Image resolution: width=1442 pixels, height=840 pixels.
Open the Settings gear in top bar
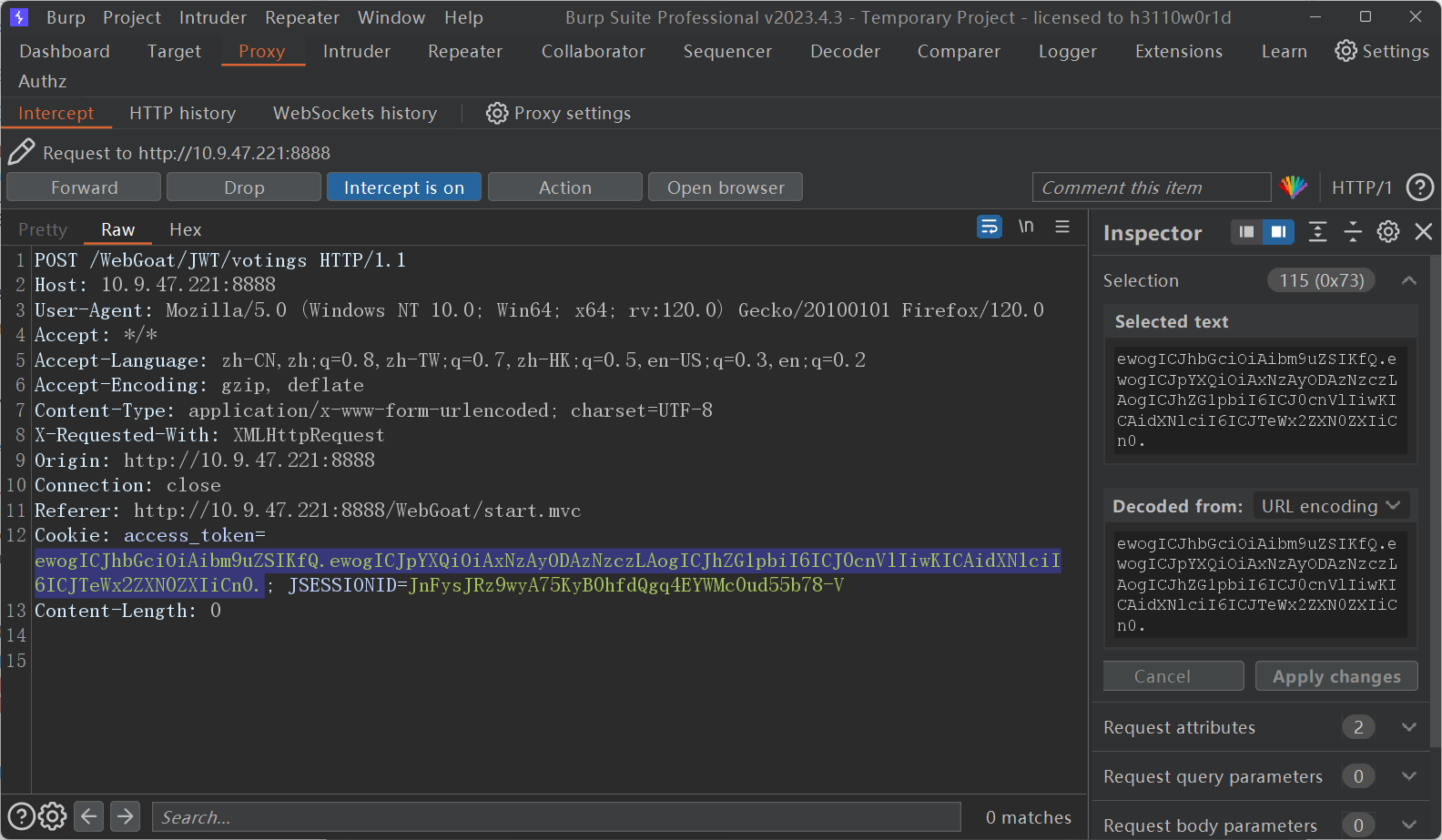tap(1382, 51)
